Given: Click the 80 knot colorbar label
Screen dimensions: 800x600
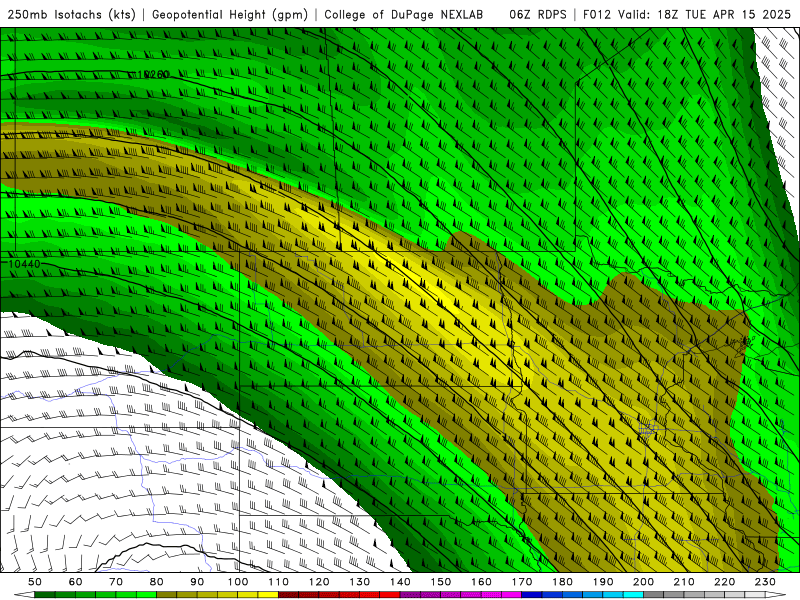Looking at the screenshot, I should tap(157, 582).
